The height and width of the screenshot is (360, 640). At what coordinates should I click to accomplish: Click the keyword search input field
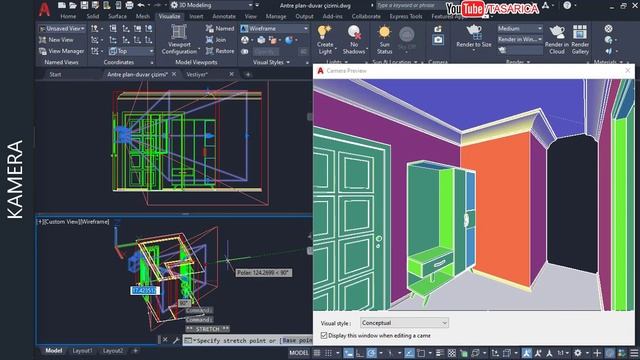(x=409, y=5)
